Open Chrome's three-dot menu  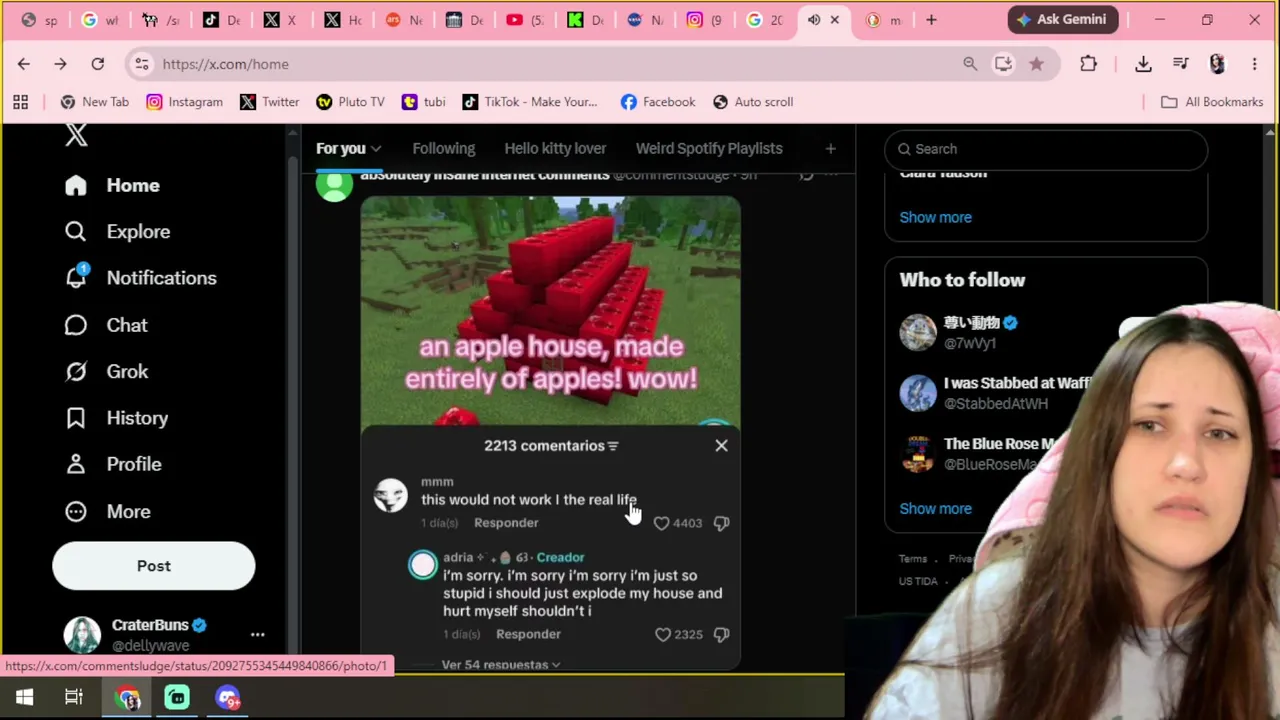point(1254,64)
